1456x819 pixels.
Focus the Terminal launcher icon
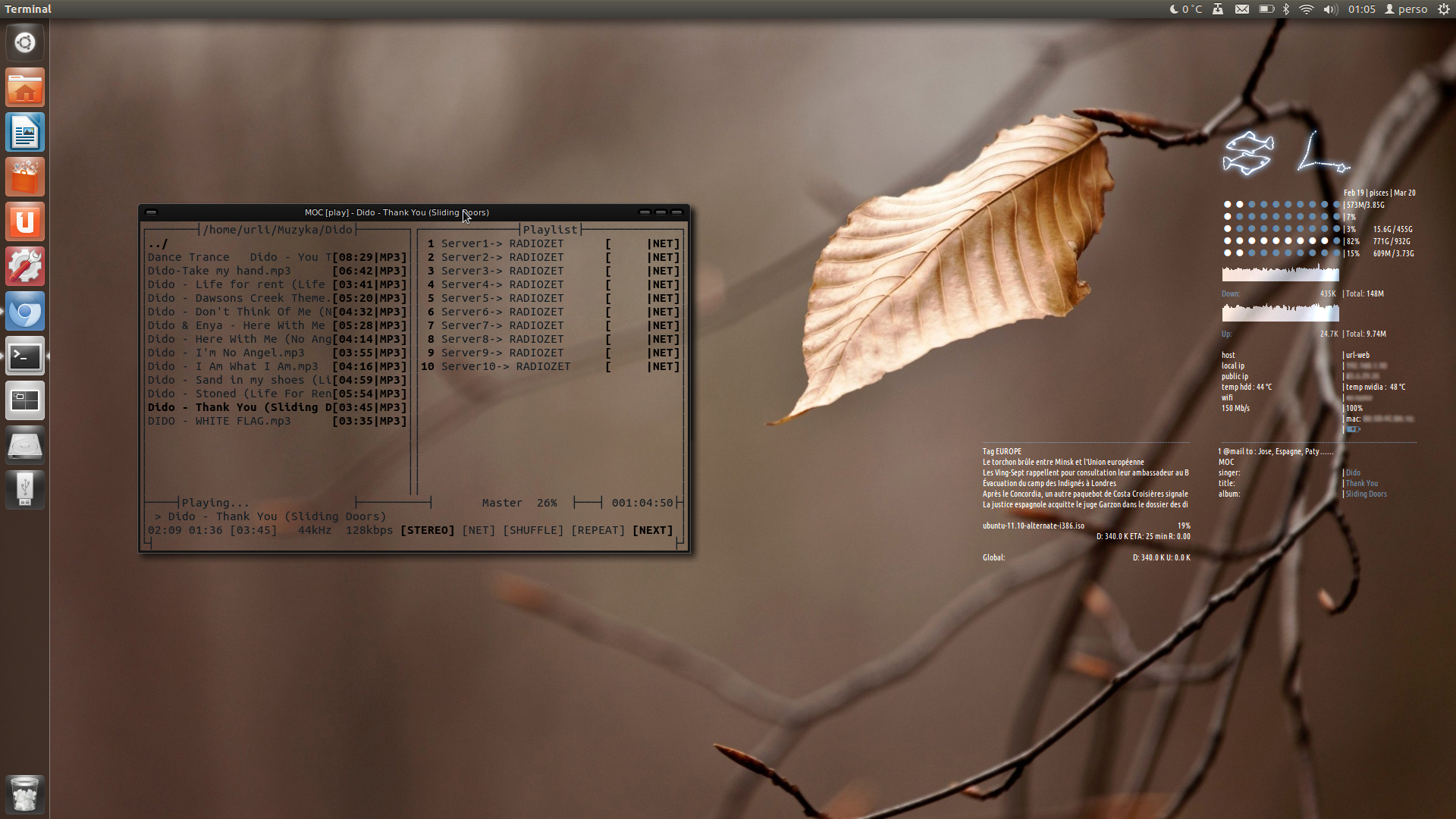click(x=25, y=356)
